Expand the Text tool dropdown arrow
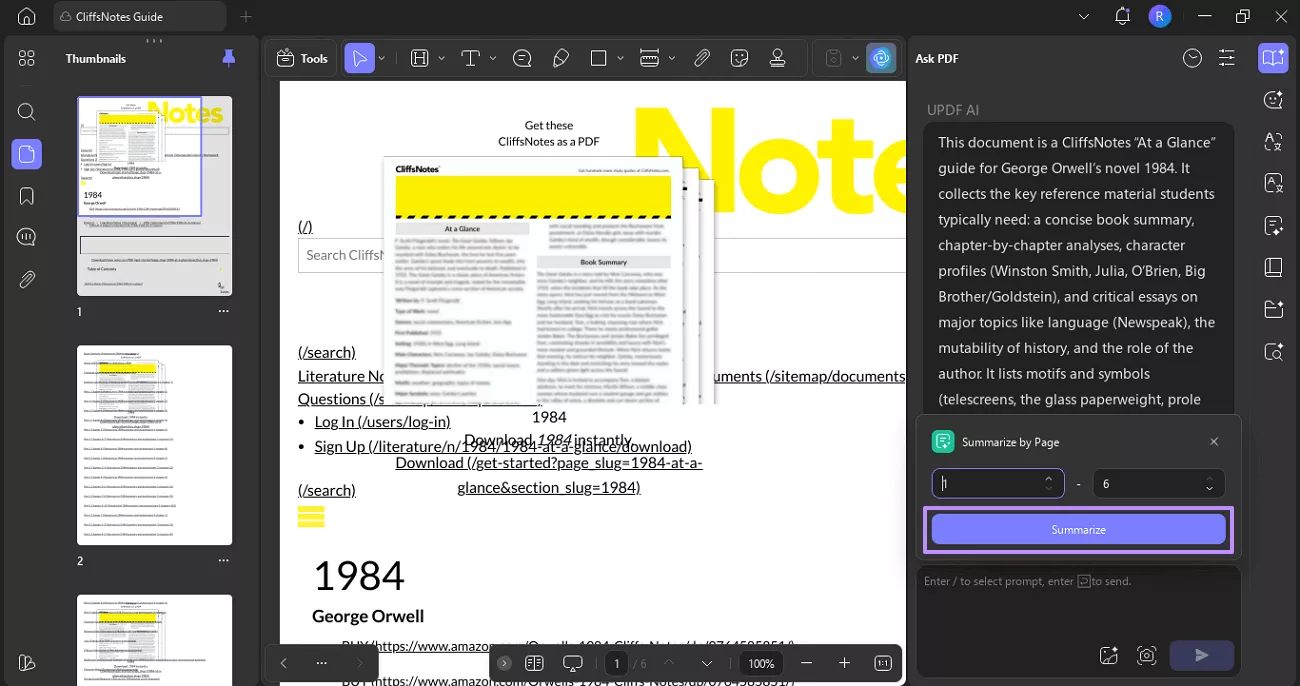Viewport: 1300px width, 686px height. coord(493,58)
